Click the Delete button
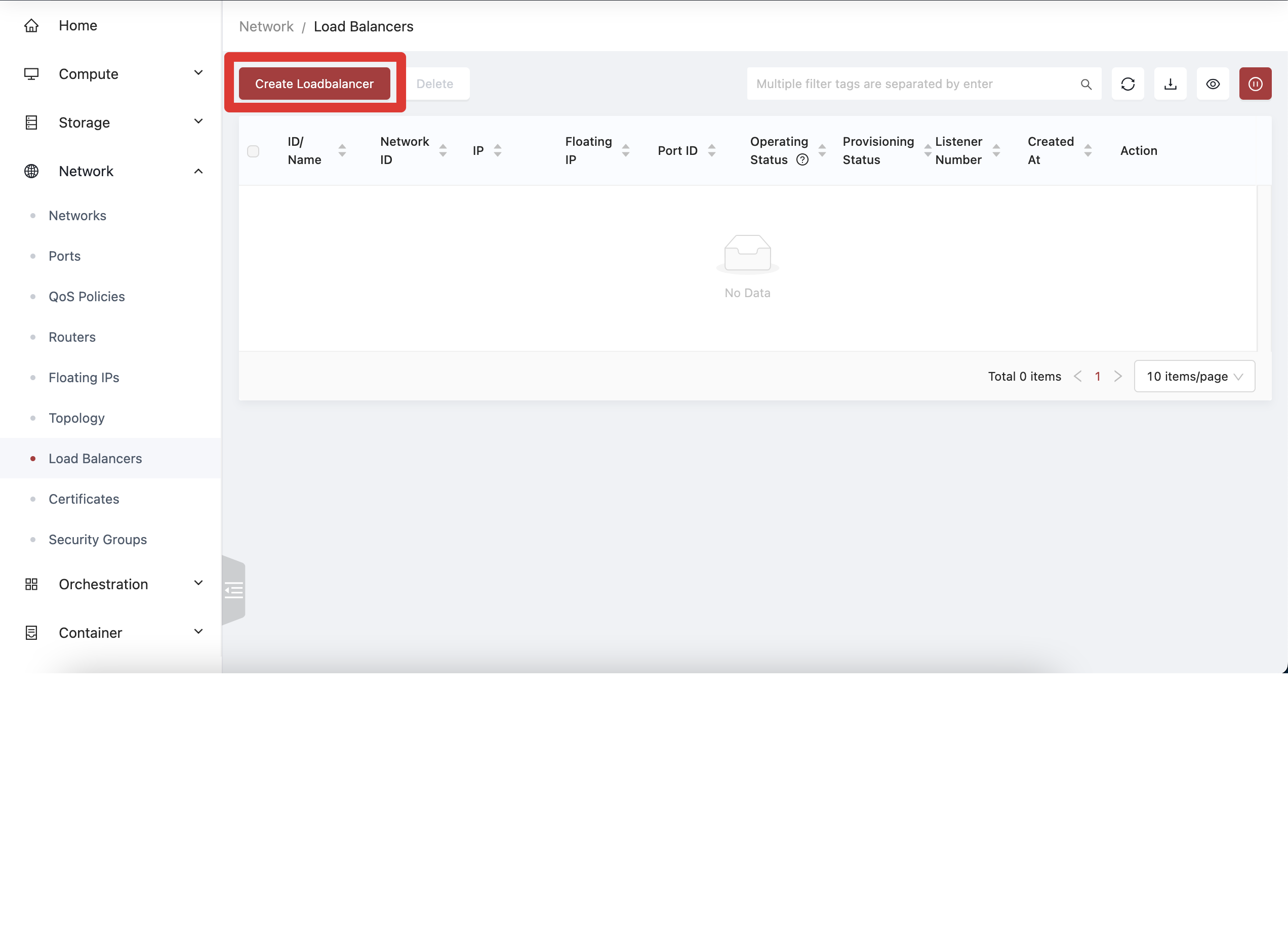Screen dimensions: 1288x938 [436, 83]
